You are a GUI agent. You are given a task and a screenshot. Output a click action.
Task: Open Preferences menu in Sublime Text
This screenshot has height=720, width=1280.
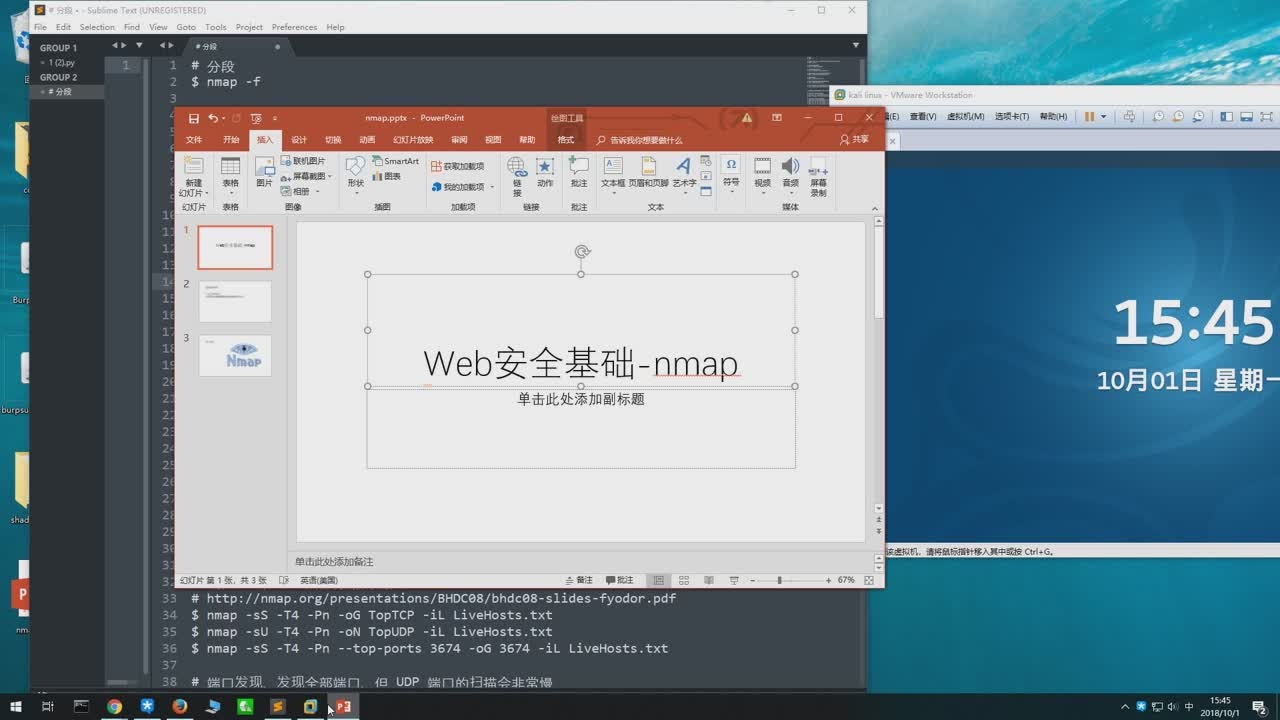tap(294, 27)
